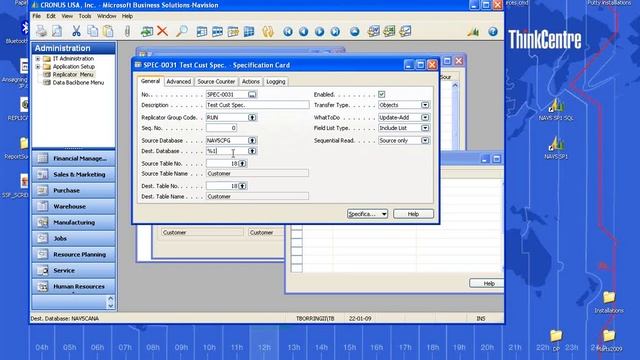Screen dimensions: 640x360
Task: Click Source Table No. lookup arrow
Action: click(x=242, y=163)
